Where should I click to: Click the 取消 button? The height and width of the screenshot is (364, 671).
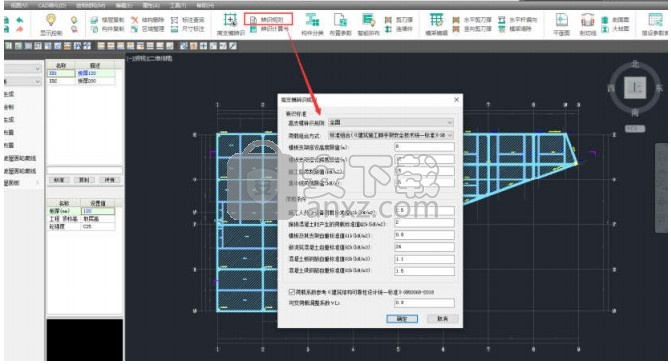tap(442, 319)
